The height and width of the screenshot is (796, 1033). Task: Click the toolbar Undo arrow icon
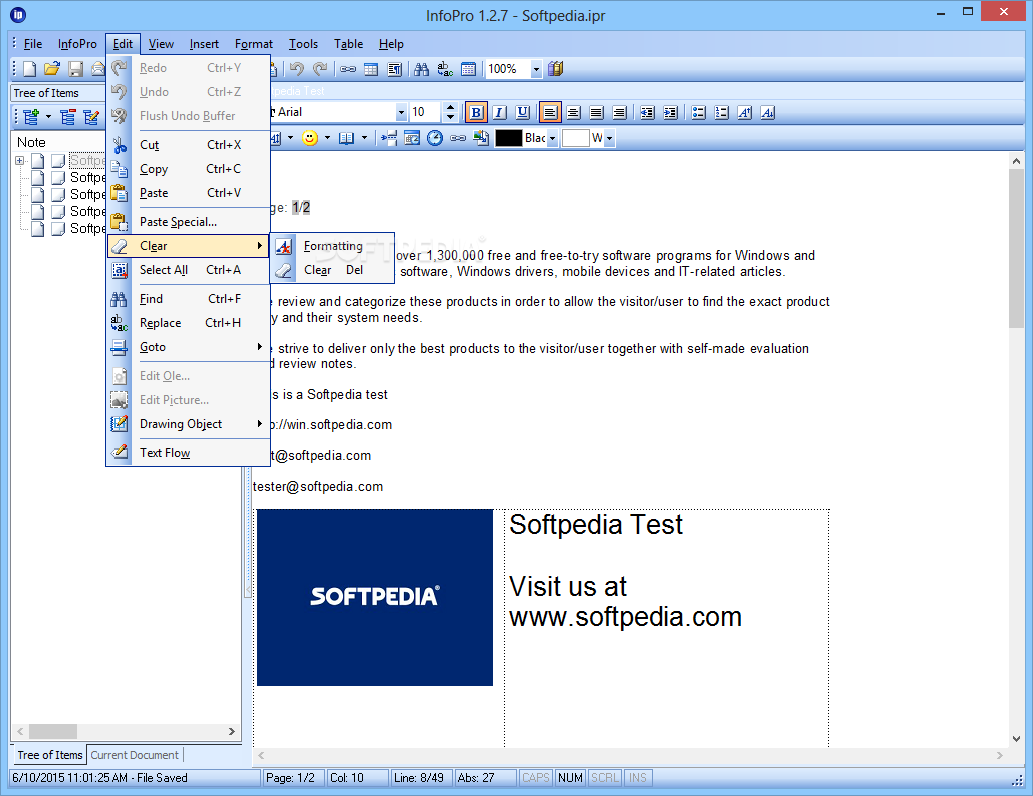pyautogui.click(x=296, y=69)
